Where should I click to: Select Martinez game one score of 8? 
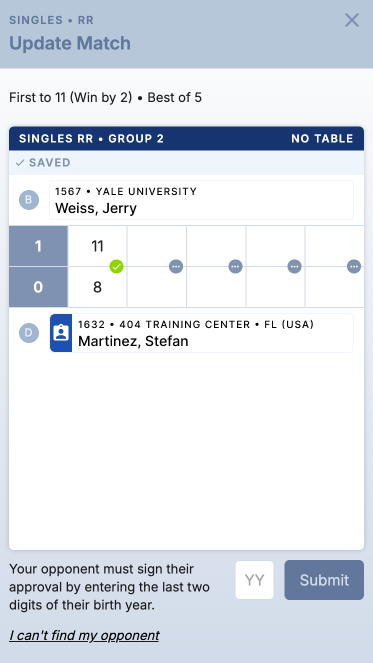click(x=97, y=287)
